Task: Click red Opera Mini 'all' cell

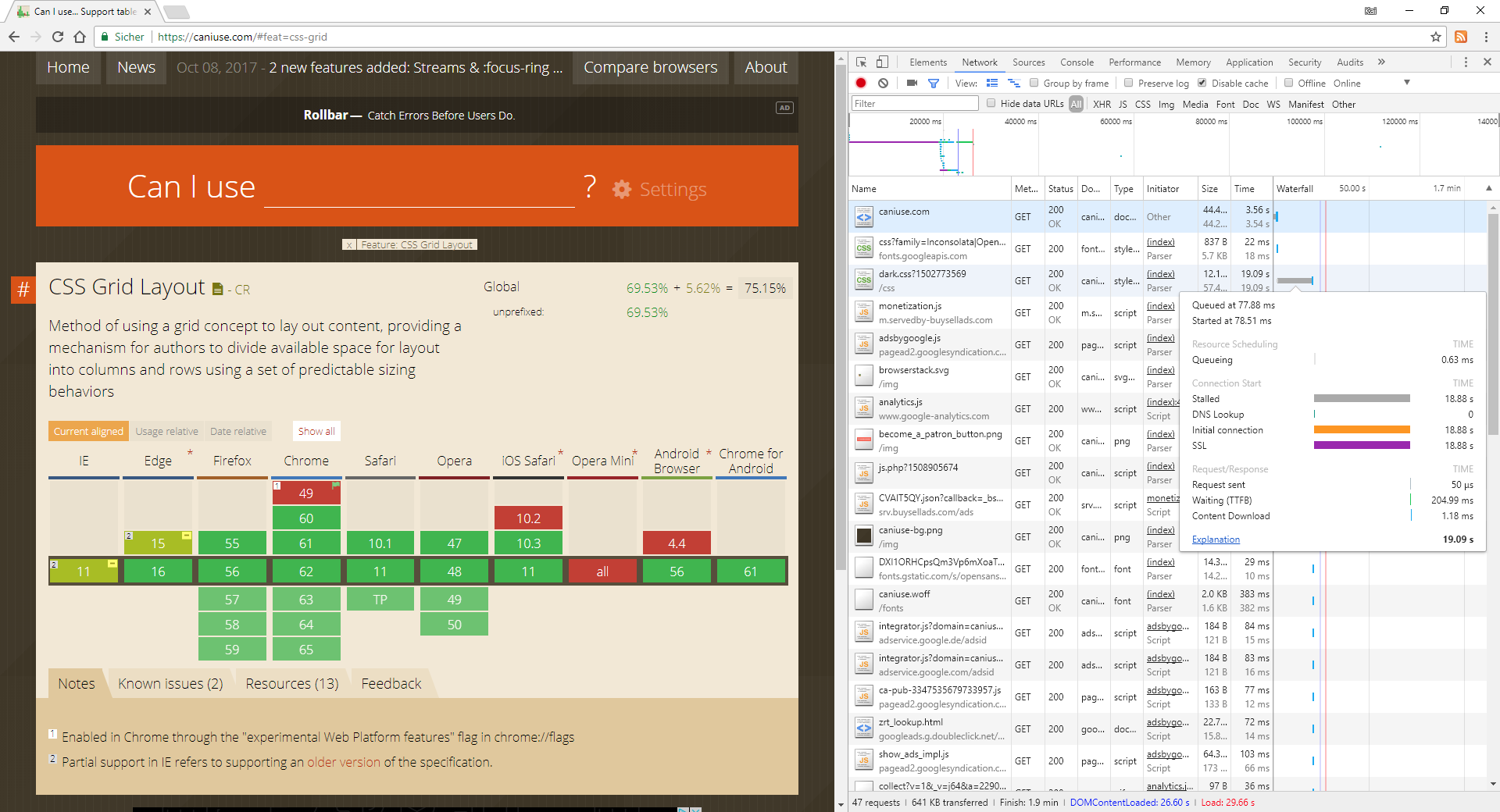Action: coord(602,572)
